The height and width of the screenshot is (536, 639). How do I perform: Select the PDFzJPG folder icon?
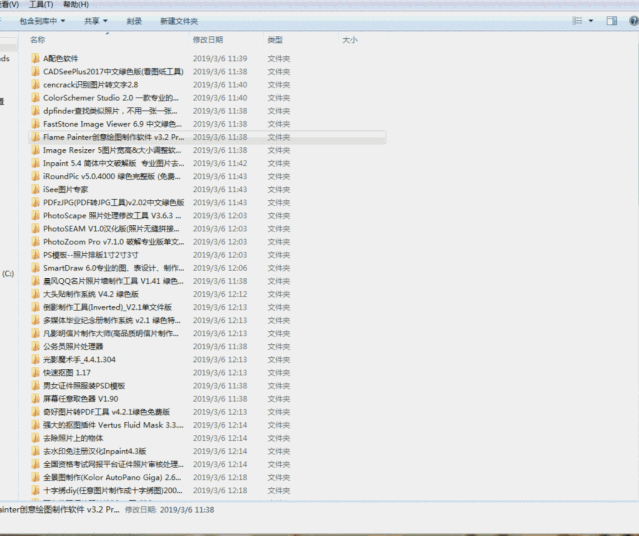pyautogui.click(x=36, y=202)
